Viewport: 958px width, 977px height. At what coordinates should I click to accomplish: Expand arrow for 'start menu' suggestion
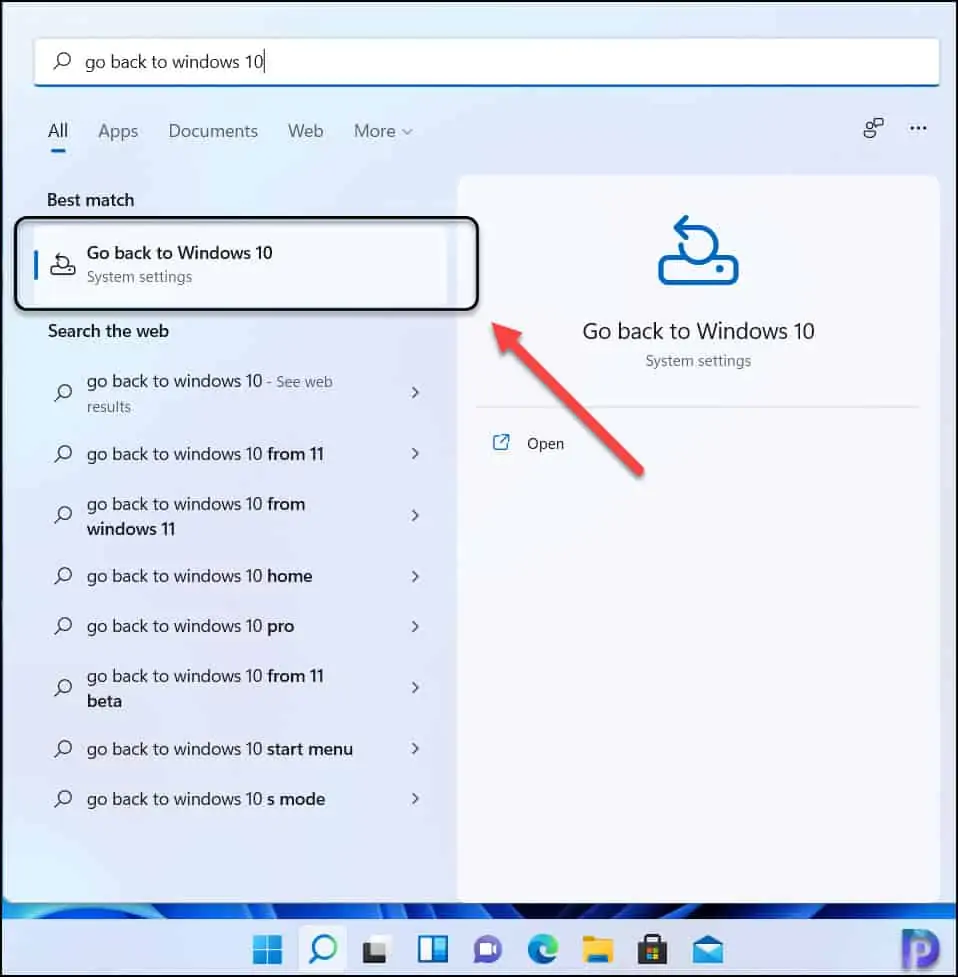tap(415, 748)
